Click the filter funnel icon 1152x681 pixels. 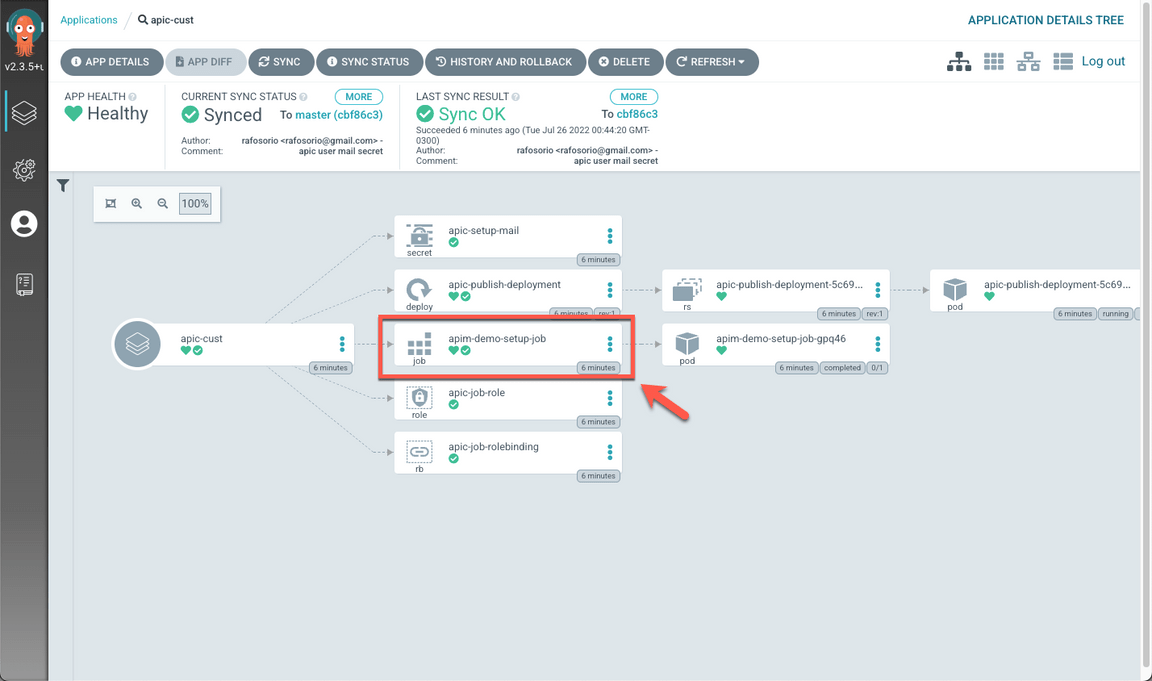tap(63, 185)
